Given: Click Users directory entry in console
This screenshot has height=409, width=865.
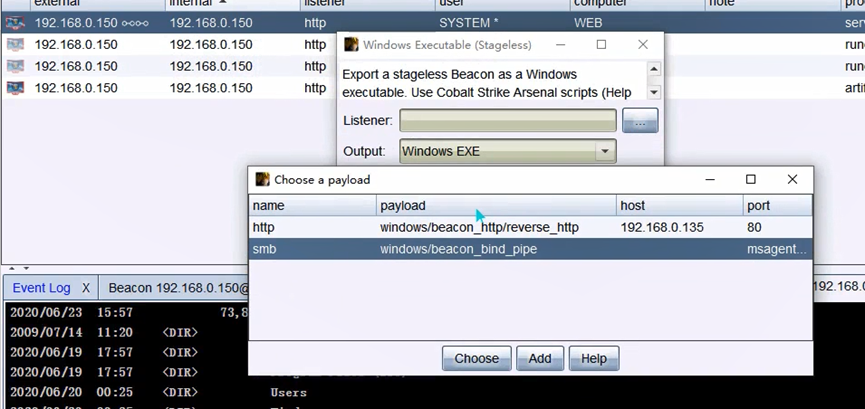Looking at the screenshot, I should click(289, 392).
